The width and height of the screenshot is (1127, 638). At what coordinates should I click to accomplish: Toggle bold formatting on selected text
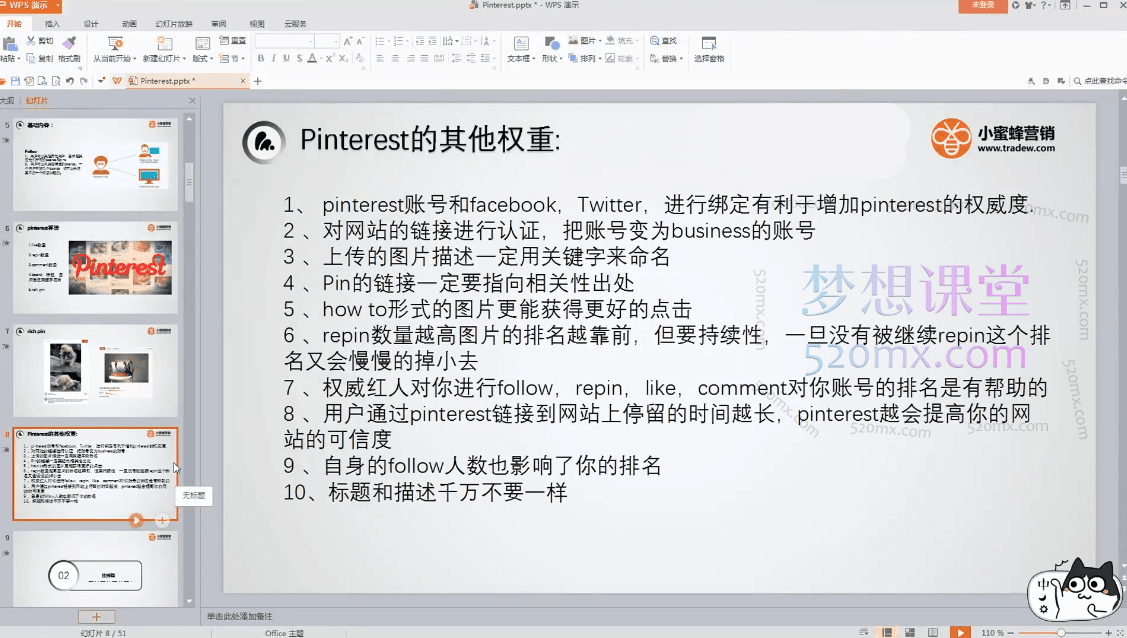[261, 57]
